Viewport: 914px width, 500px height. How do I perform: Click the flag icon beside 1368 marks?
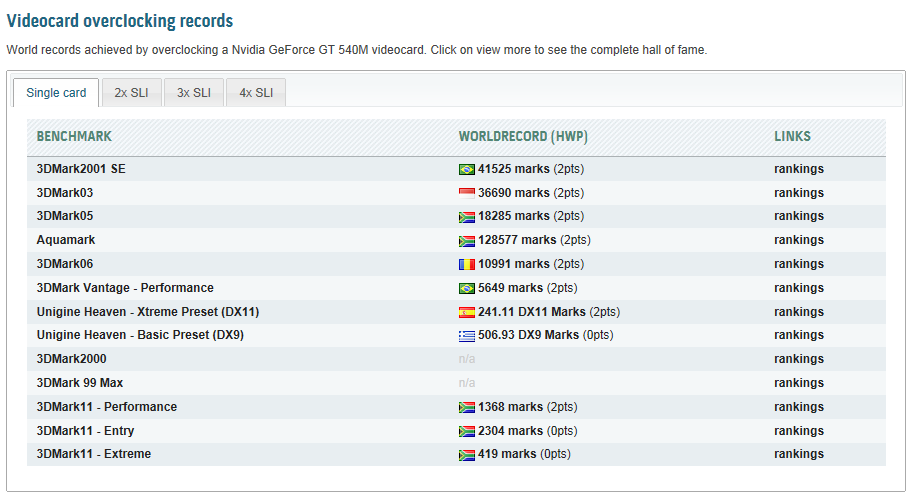pos(466,407)
